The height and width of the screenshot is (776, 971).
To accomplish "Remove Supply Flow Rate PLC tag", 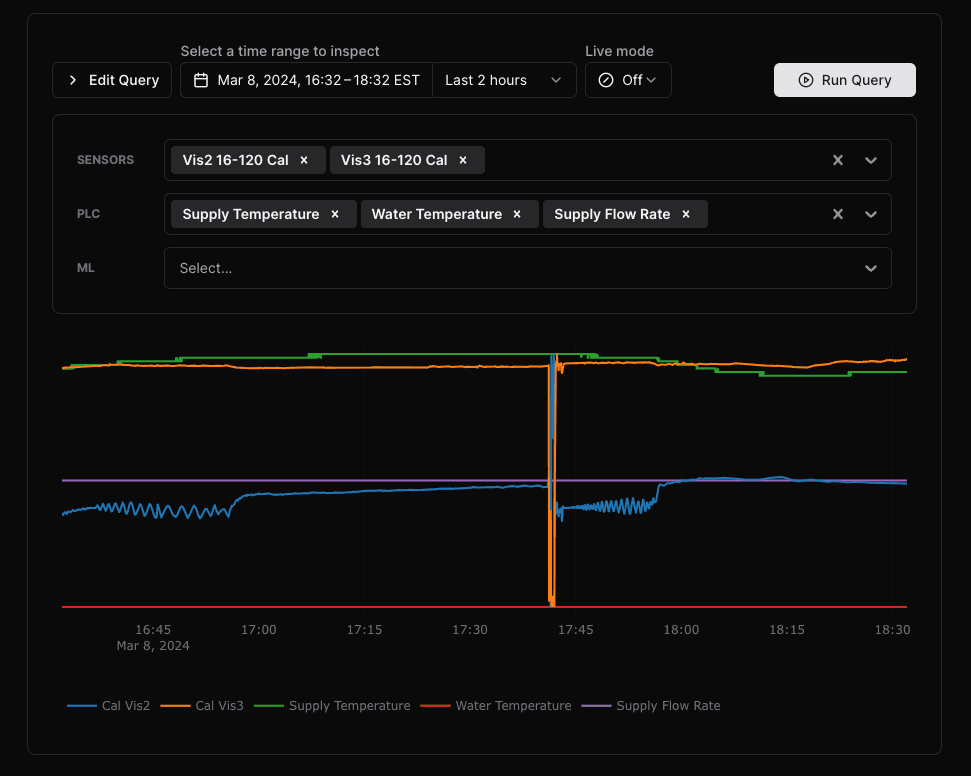I will [x=686, y=214].
